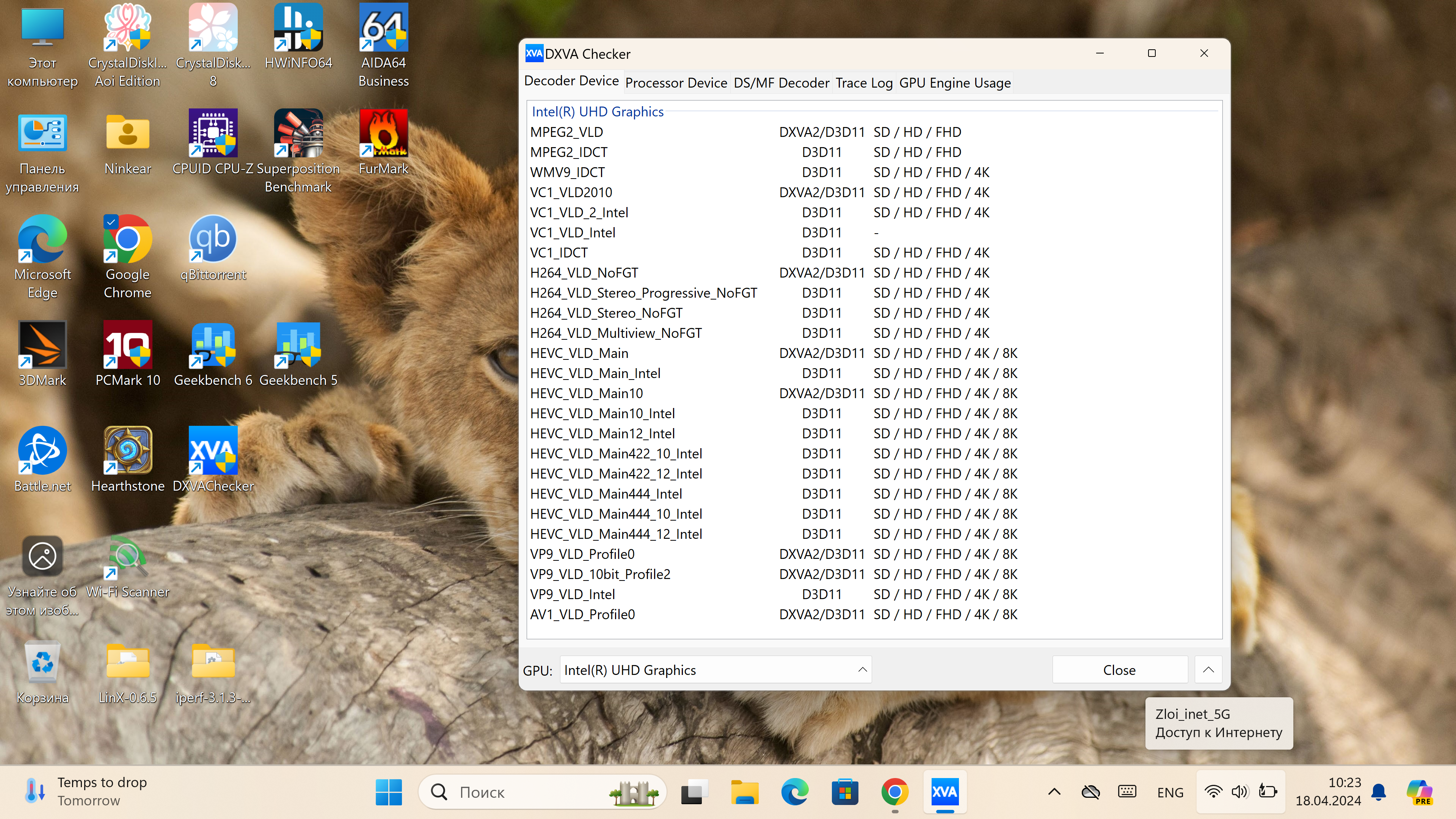Click Microsoft Store icon in taskbar

pyautogui.click(x=844, y=792)
